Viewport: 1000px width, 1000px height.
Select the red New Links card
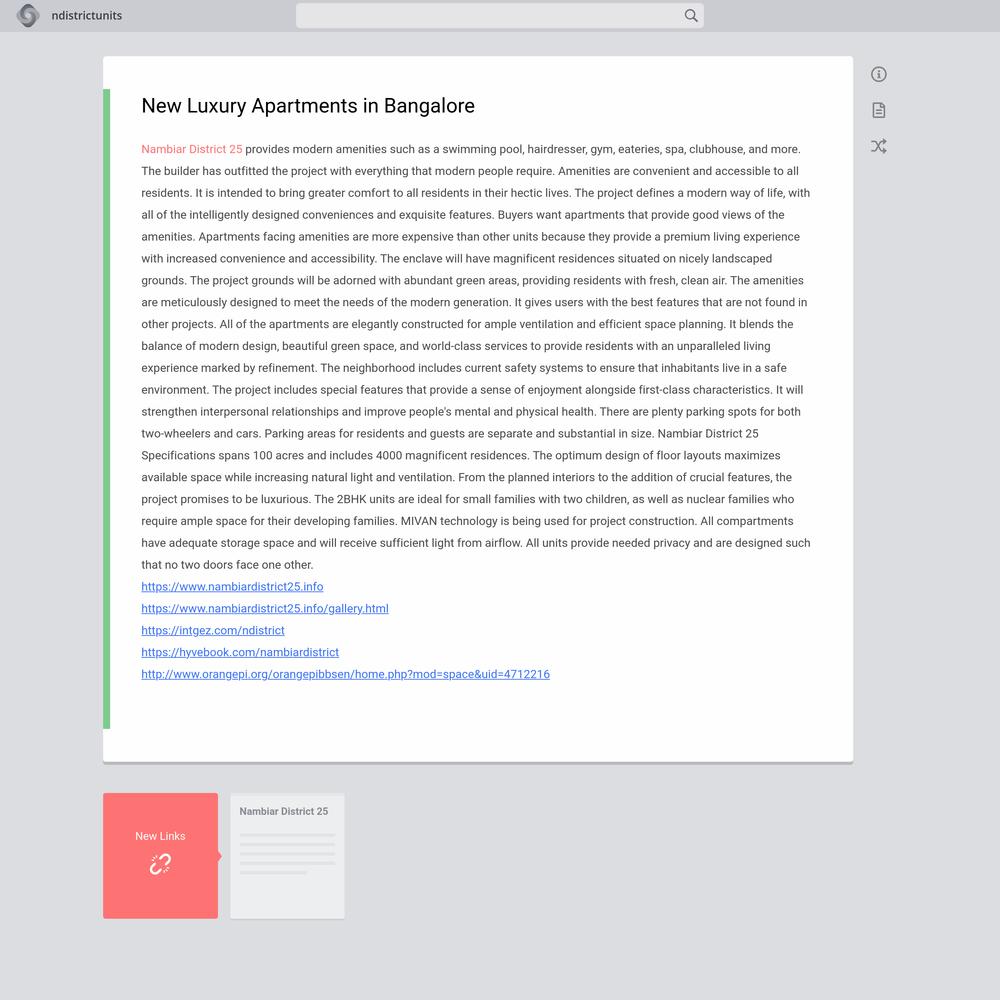pyautogui.click(x=160, y=856)
